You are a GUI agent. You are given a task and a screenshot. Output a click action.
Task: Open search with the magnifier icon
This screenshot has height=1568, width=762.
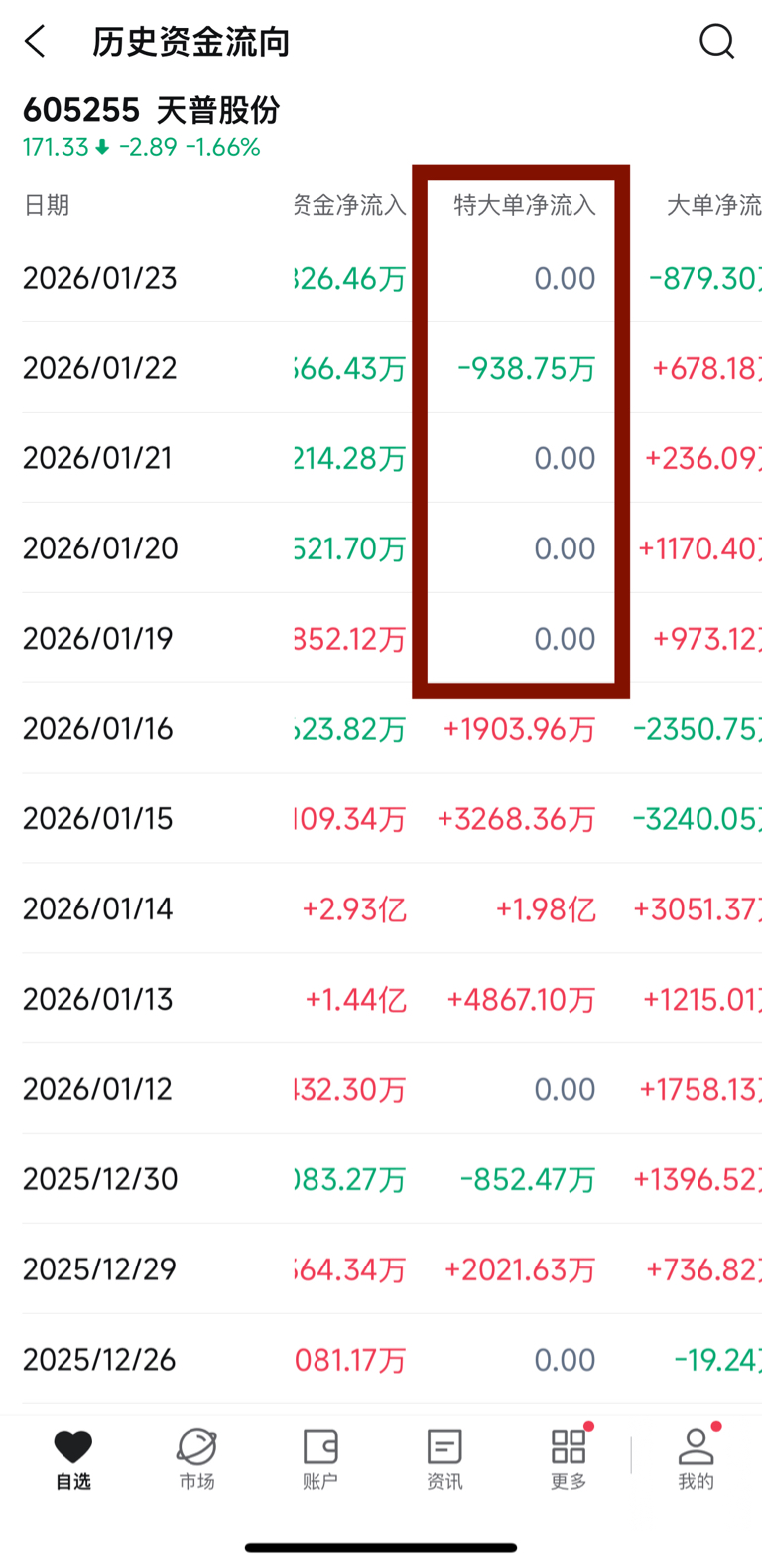(716, 42)
